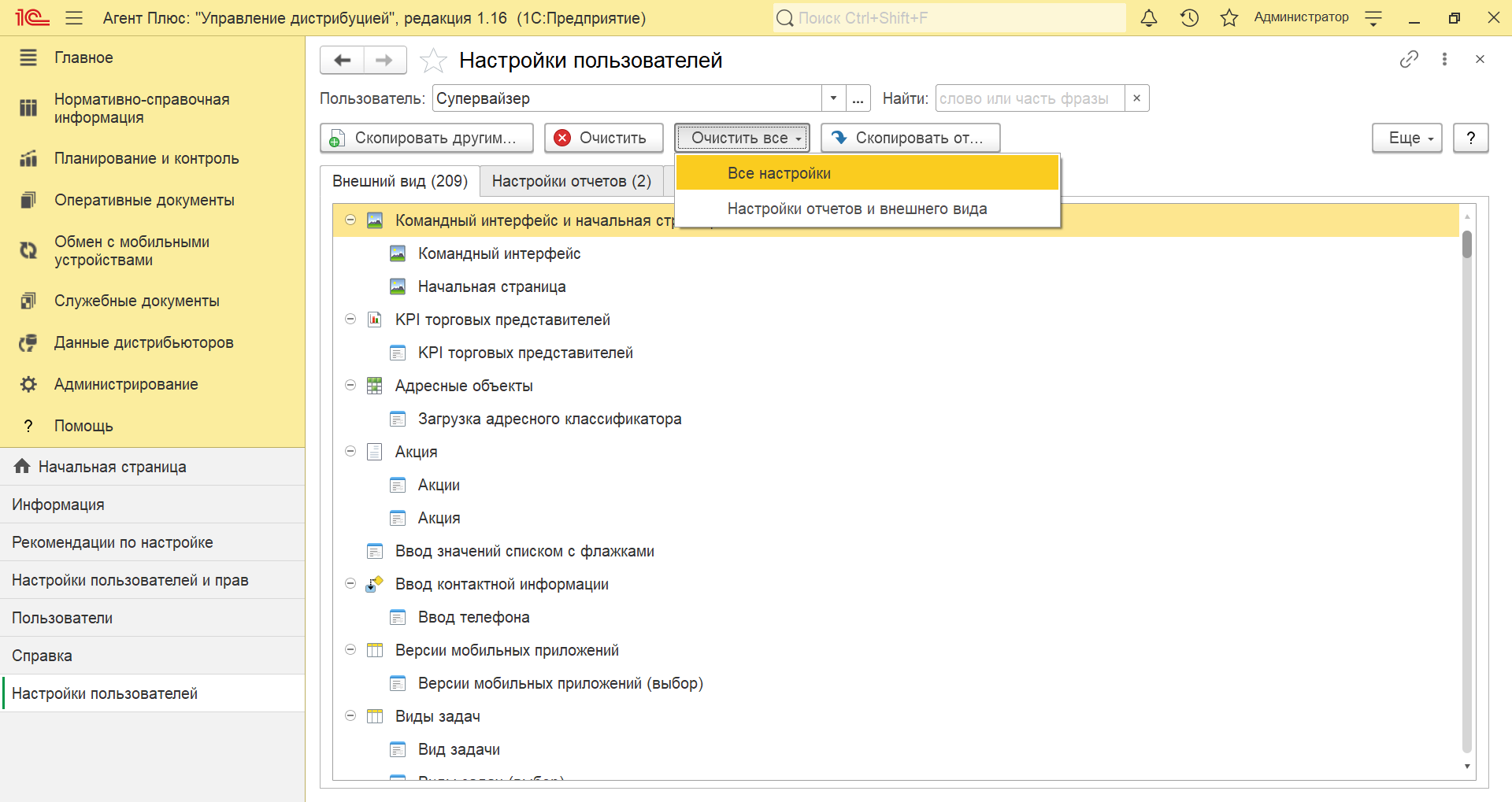Select the Командный интерфейс child row
1512x802 pixels.
tap(896, 253)
